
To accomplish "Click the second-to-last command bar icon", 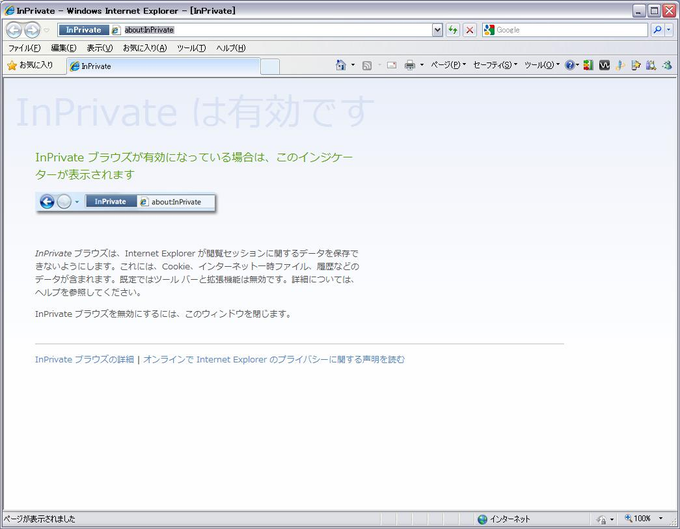I will pyautogui.click(x=651, y=65).
